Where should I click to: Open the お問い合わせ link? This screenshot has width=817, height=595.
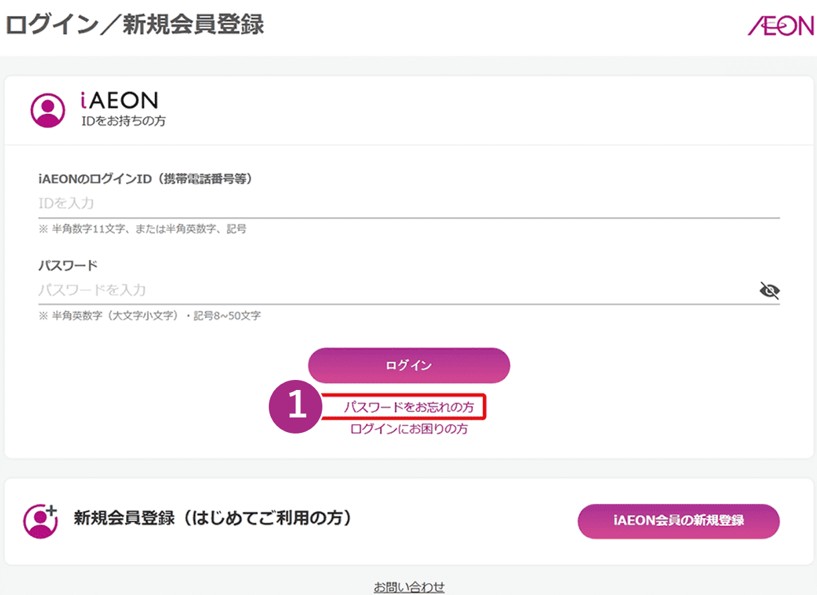[409, 586]
